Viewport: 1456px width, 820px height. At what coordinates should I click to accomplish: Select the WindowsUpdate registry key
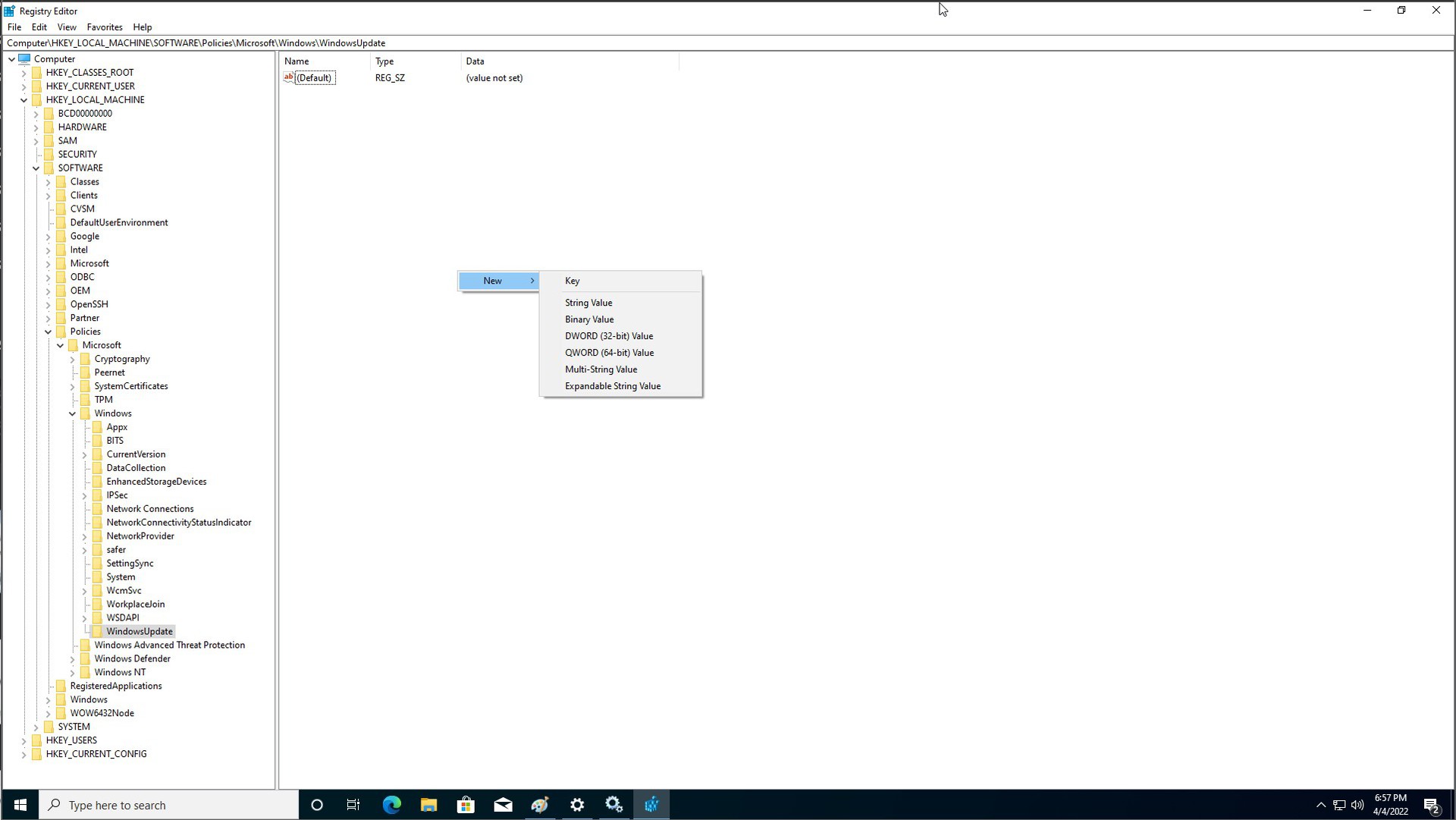(140, 631)
